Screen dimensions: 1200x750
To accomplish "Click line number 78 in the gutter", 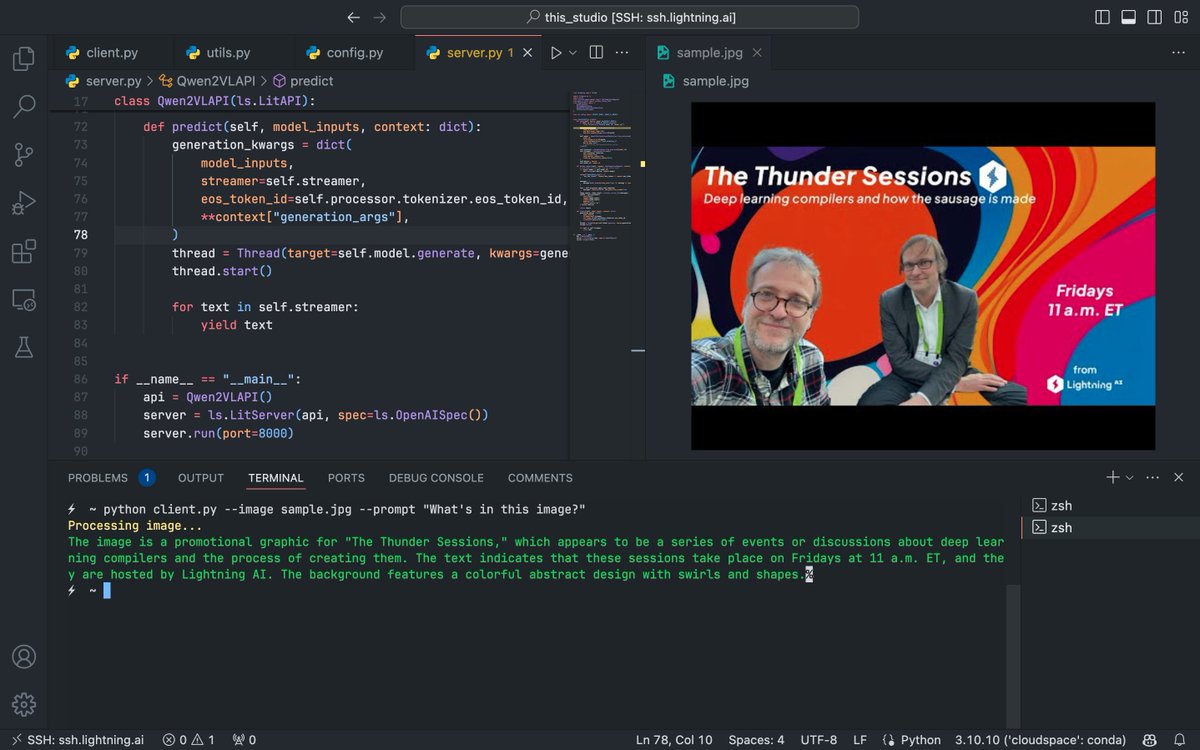I will [x=80, y=235].
